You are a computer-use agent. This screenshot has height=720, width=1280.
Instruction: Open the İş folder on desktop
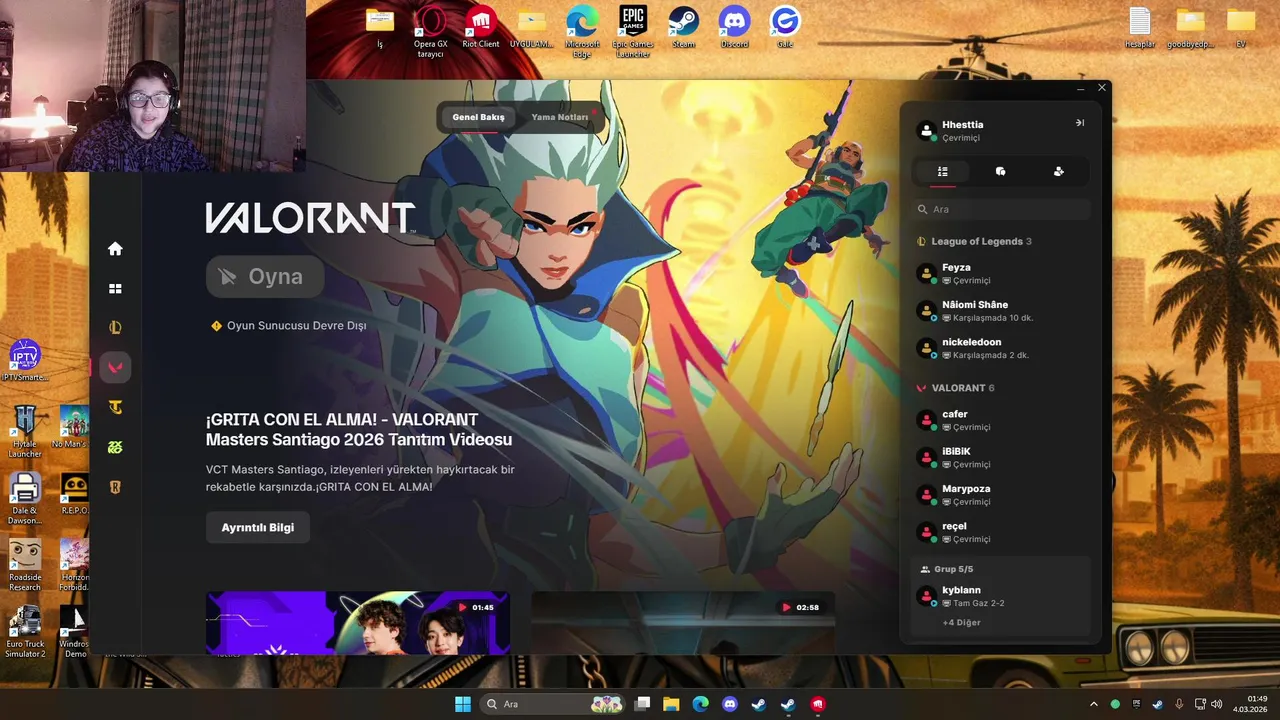tap(380, 28)
